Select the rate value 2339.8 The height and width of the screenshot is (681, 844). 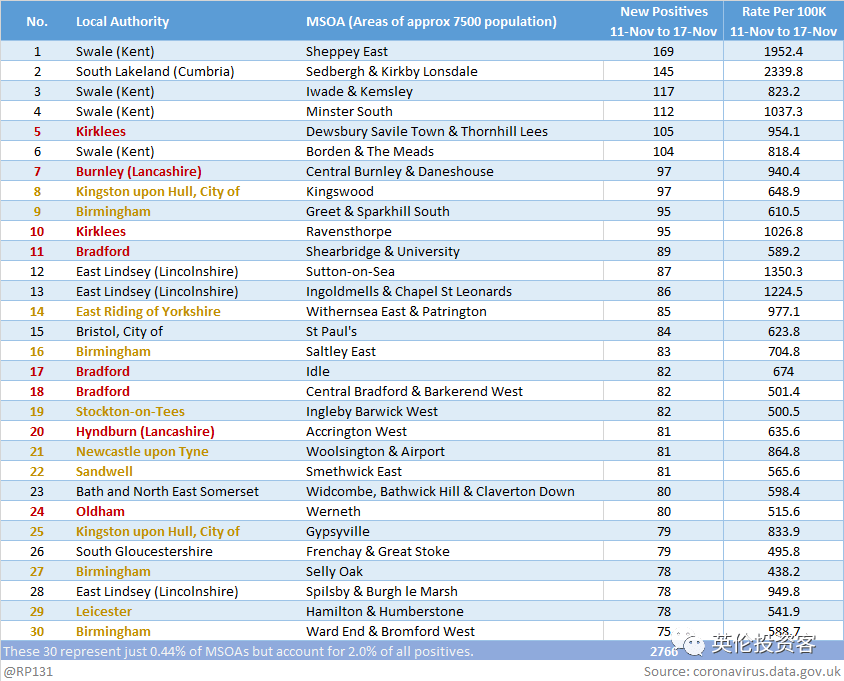pos(783,71)
